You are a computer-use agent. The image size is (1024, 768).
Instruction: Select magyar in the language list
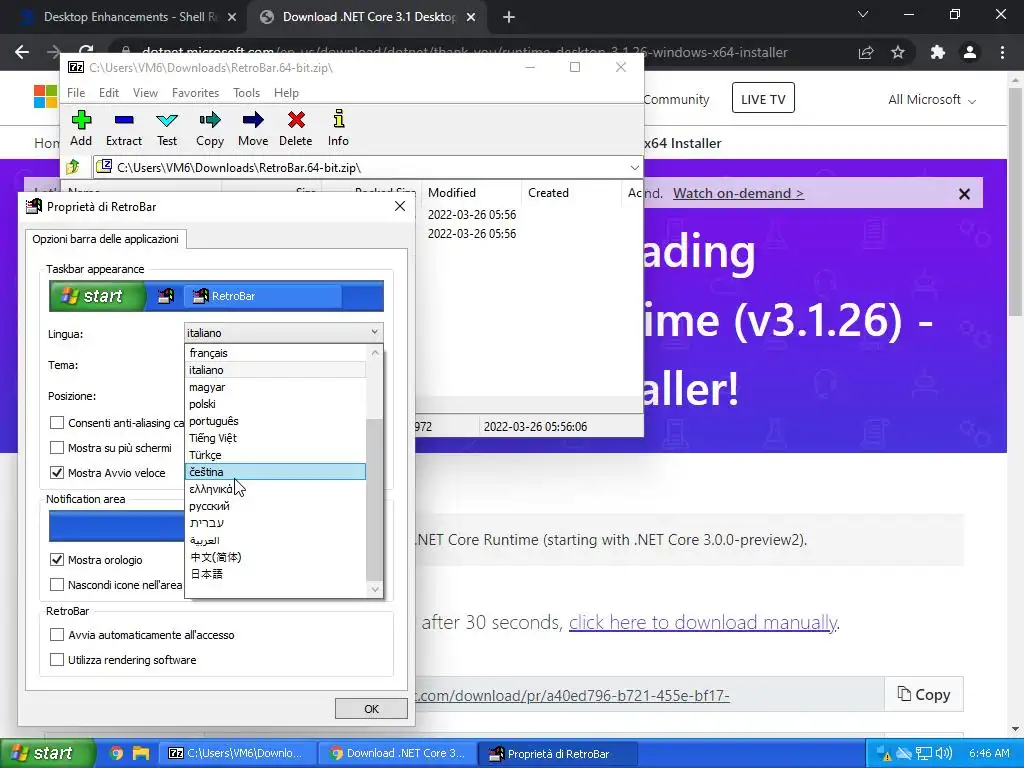(275, 387)
